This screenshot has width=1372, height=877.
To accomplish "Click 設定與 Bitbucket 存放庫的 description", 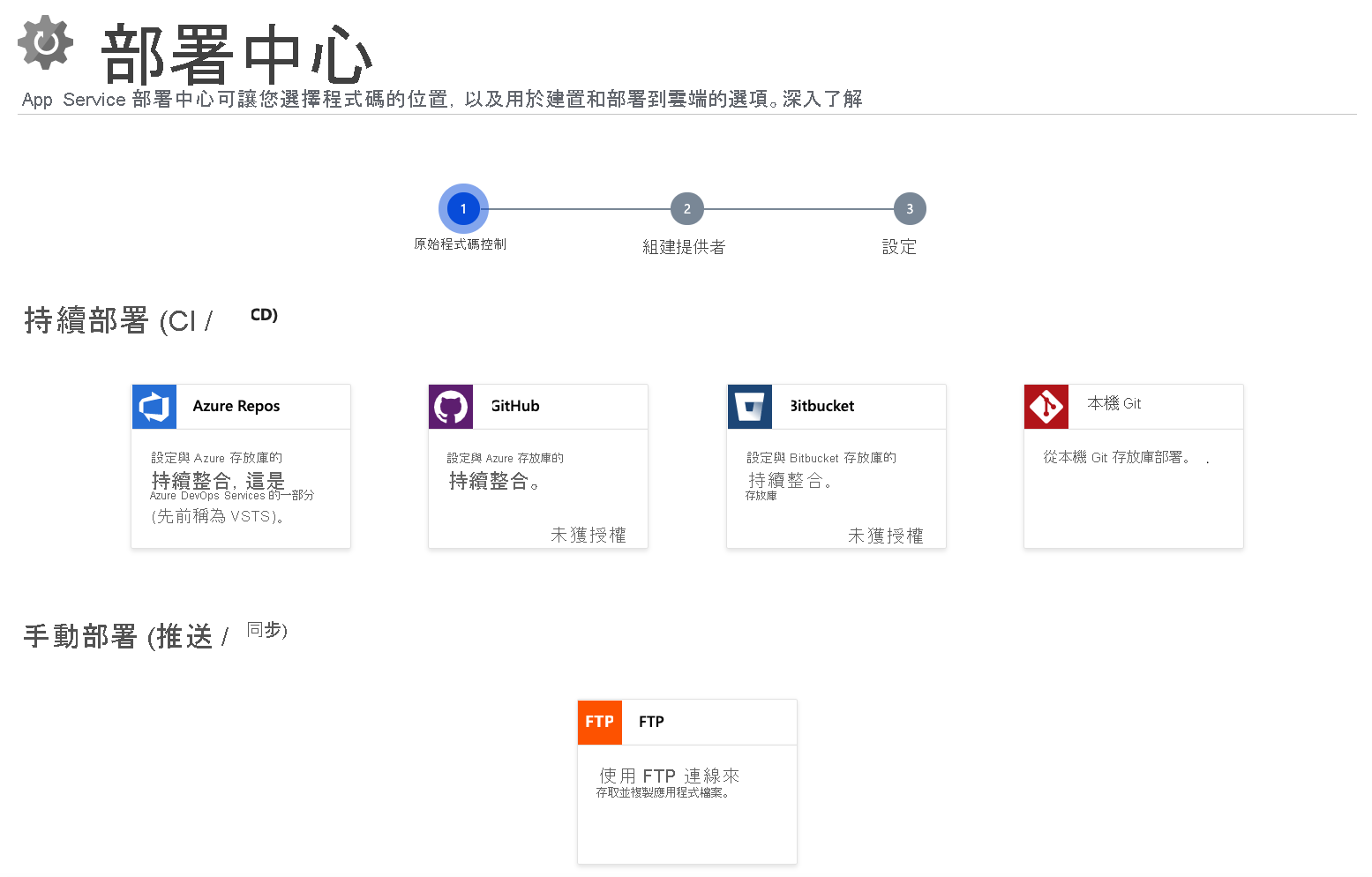I will (x=821, y=458).
